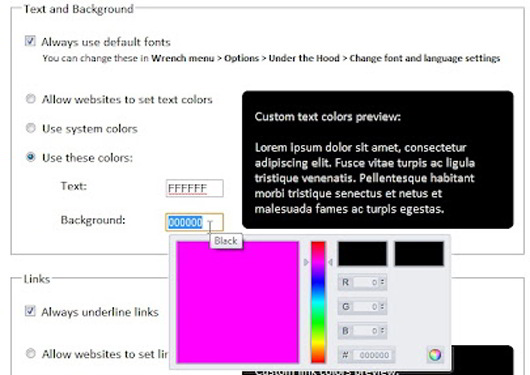Select Use these colors radio button
Viewport: 530px width, 375px height.
(x=31, y=157)
